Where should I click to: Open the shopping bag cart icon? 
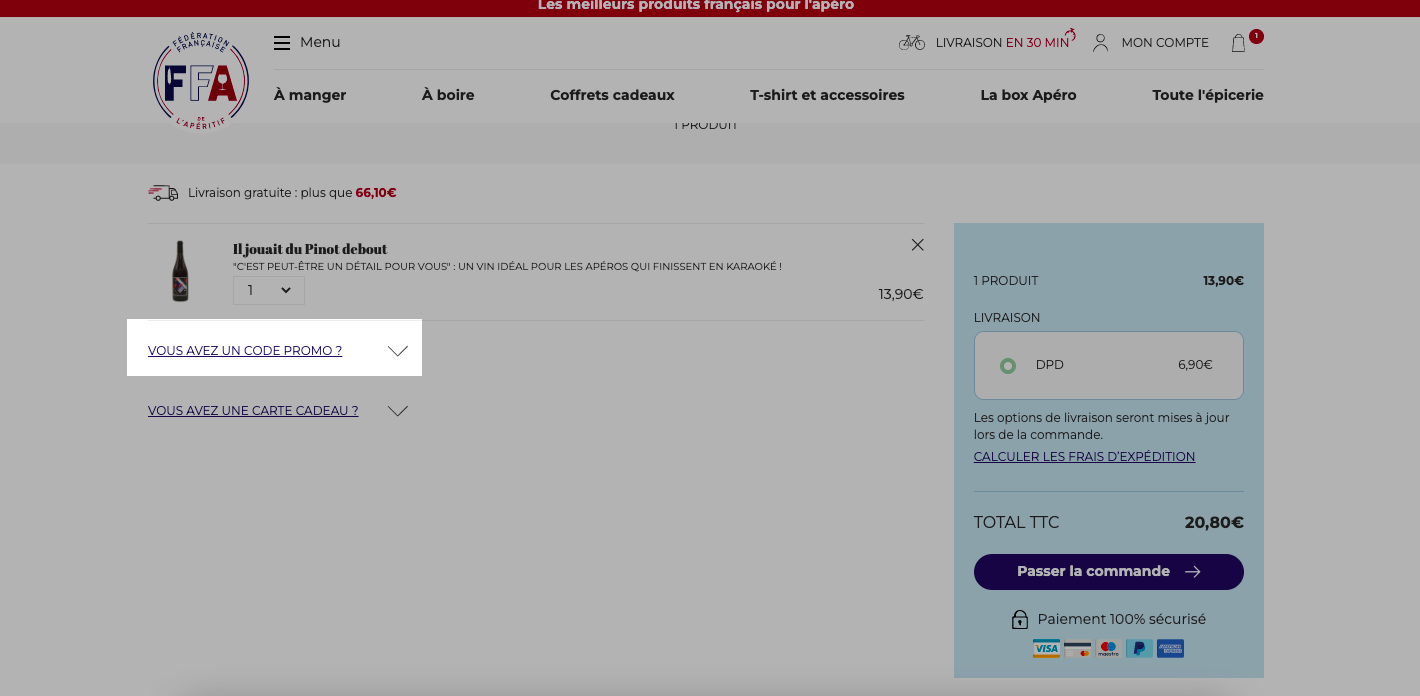coord(1239,43)
